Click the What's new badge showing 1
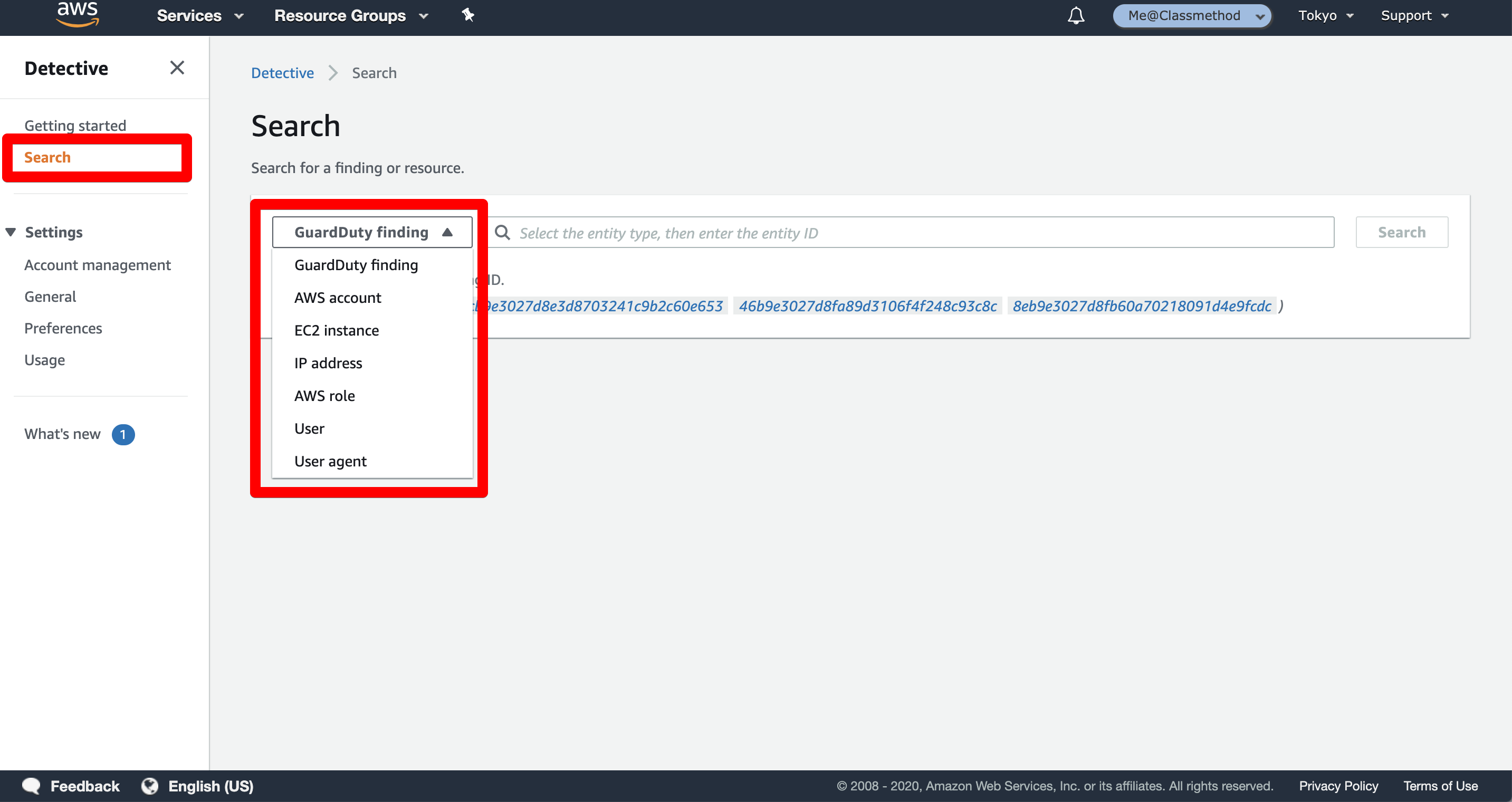The width and height of the screenshot is (1512, 802). point(123,434)
